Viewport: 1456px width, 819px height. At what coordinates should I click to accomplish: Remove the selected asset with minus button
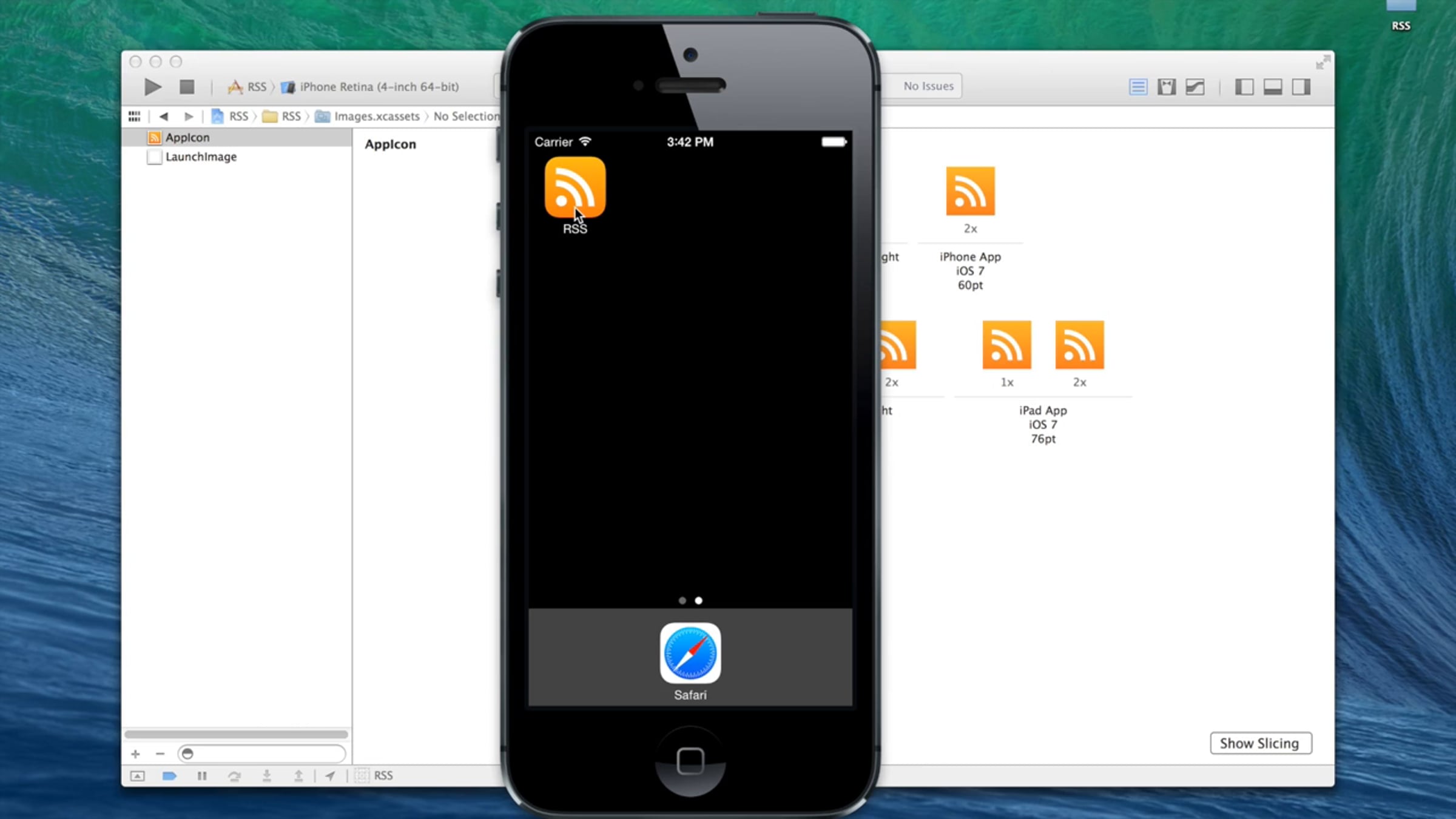160,754
